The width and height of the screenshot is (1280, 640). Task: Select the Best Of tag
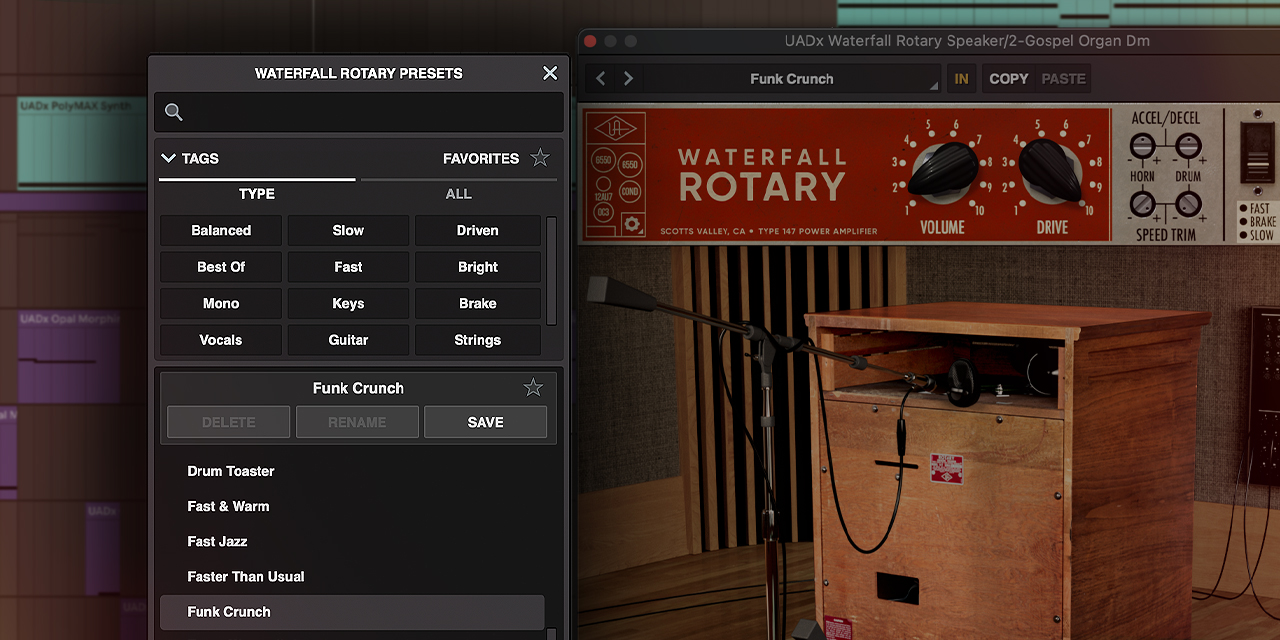pyautogui.click(x=221, y=267)
